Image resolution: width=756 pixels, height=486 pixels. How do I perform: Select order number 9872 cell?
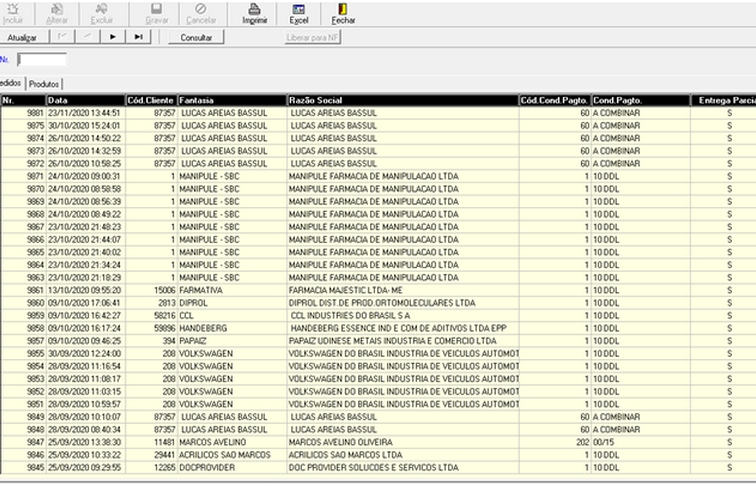coord(24,163)
